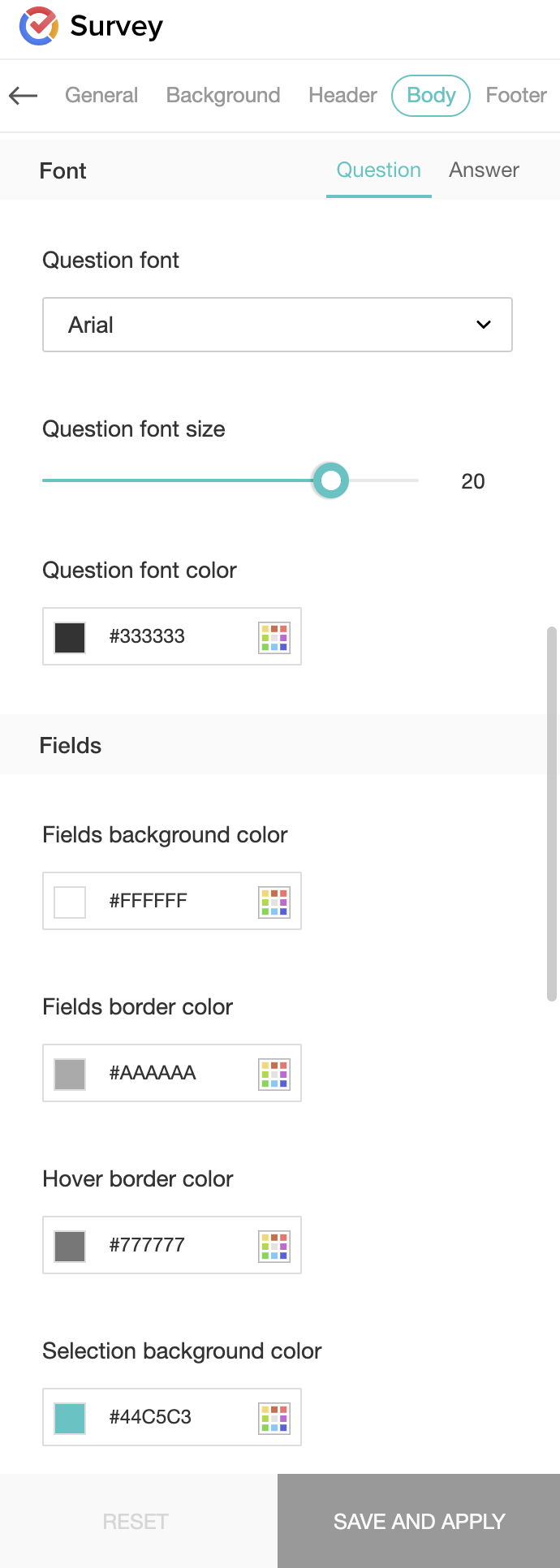Go to the Footer tab

(516, 96)
